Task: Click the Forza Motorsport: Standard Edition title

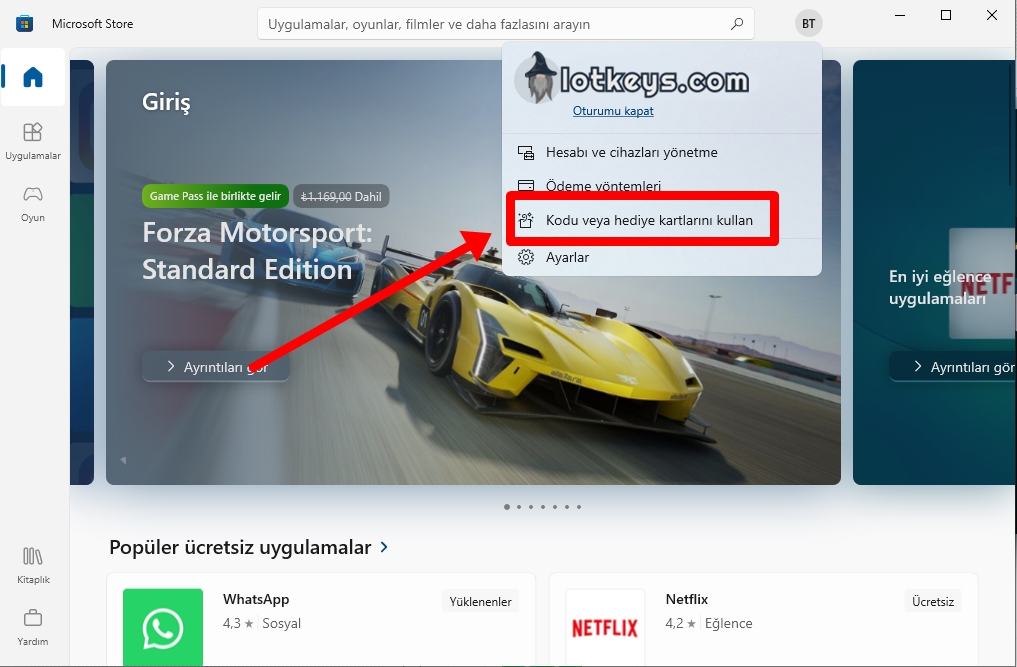Action: click(257, 250)
